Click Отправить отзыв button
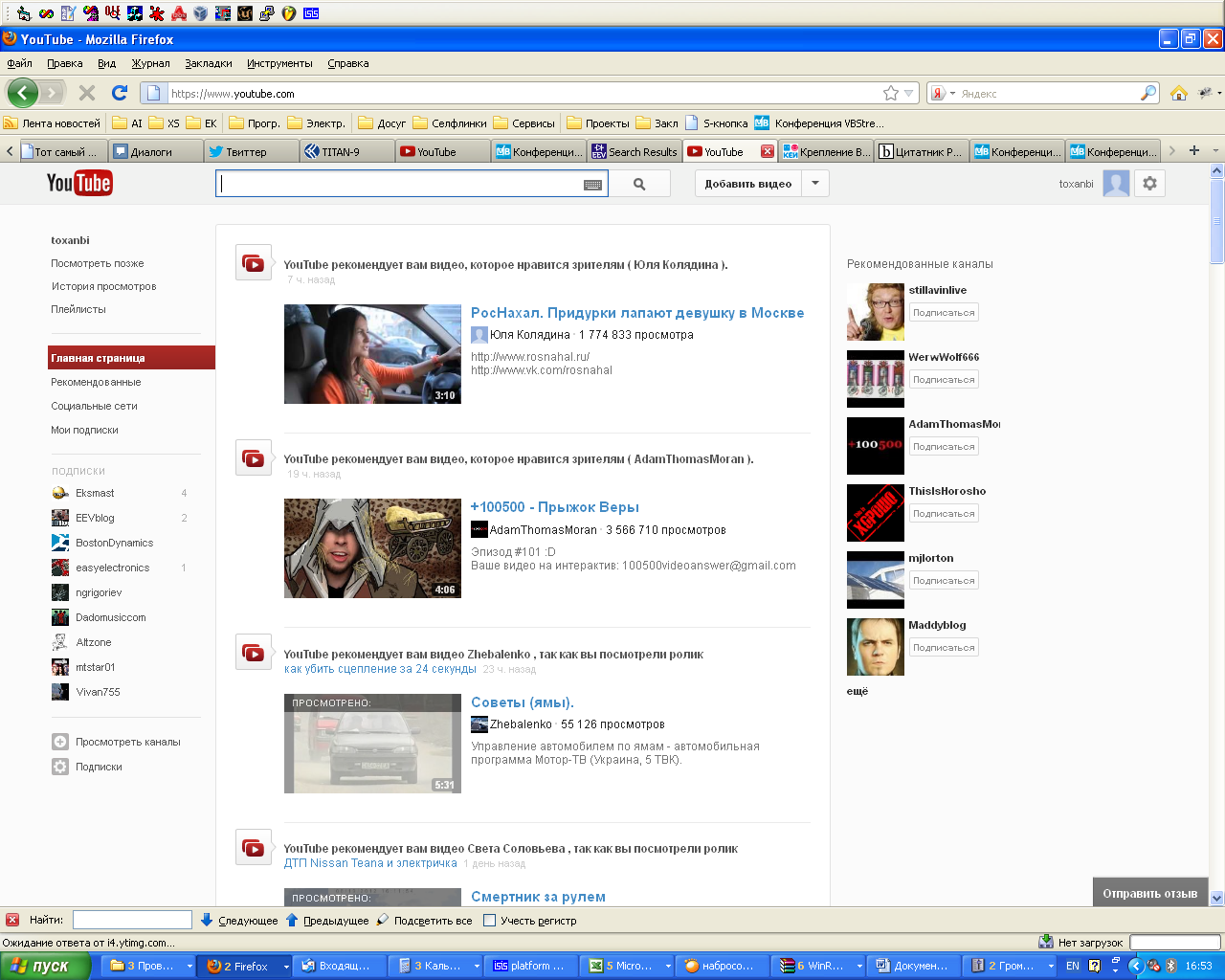The height and width of the screenshot is (980, 1225). (1150, 893)
